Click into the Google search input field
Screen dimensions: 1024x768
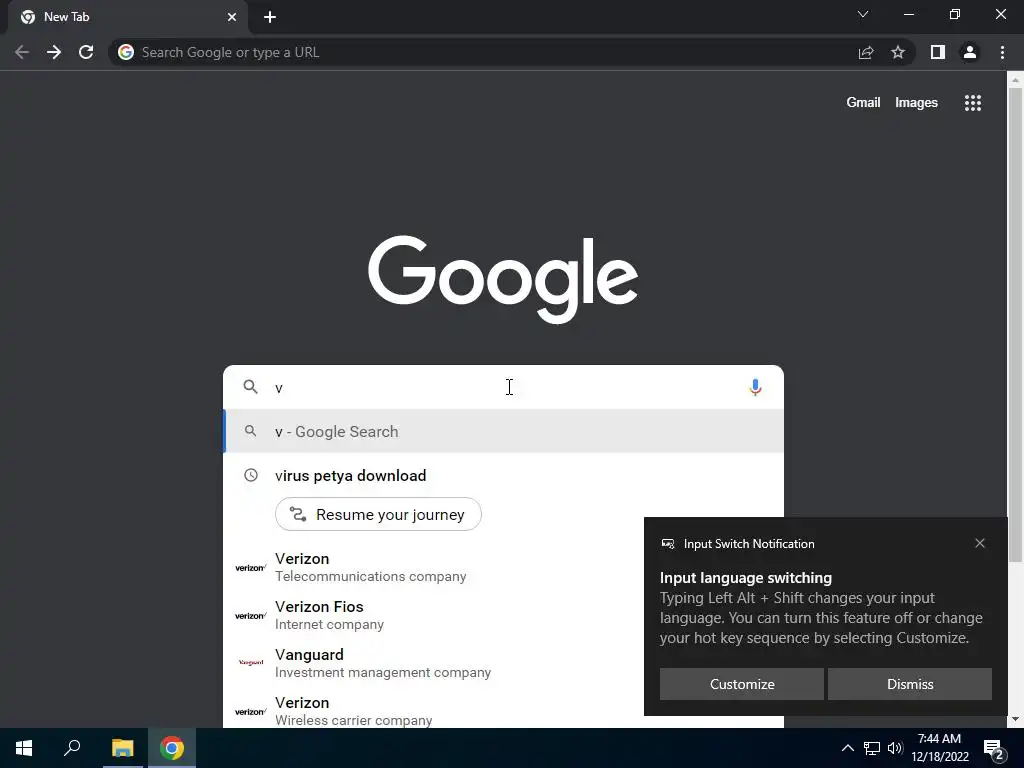(x=503, y=387)
